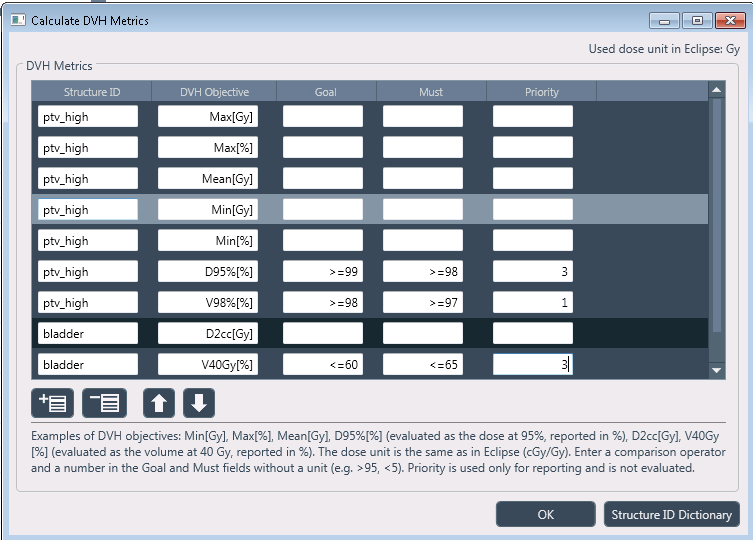
Task: Click the vertical scrollbar thumb in table
Action: 717,215
